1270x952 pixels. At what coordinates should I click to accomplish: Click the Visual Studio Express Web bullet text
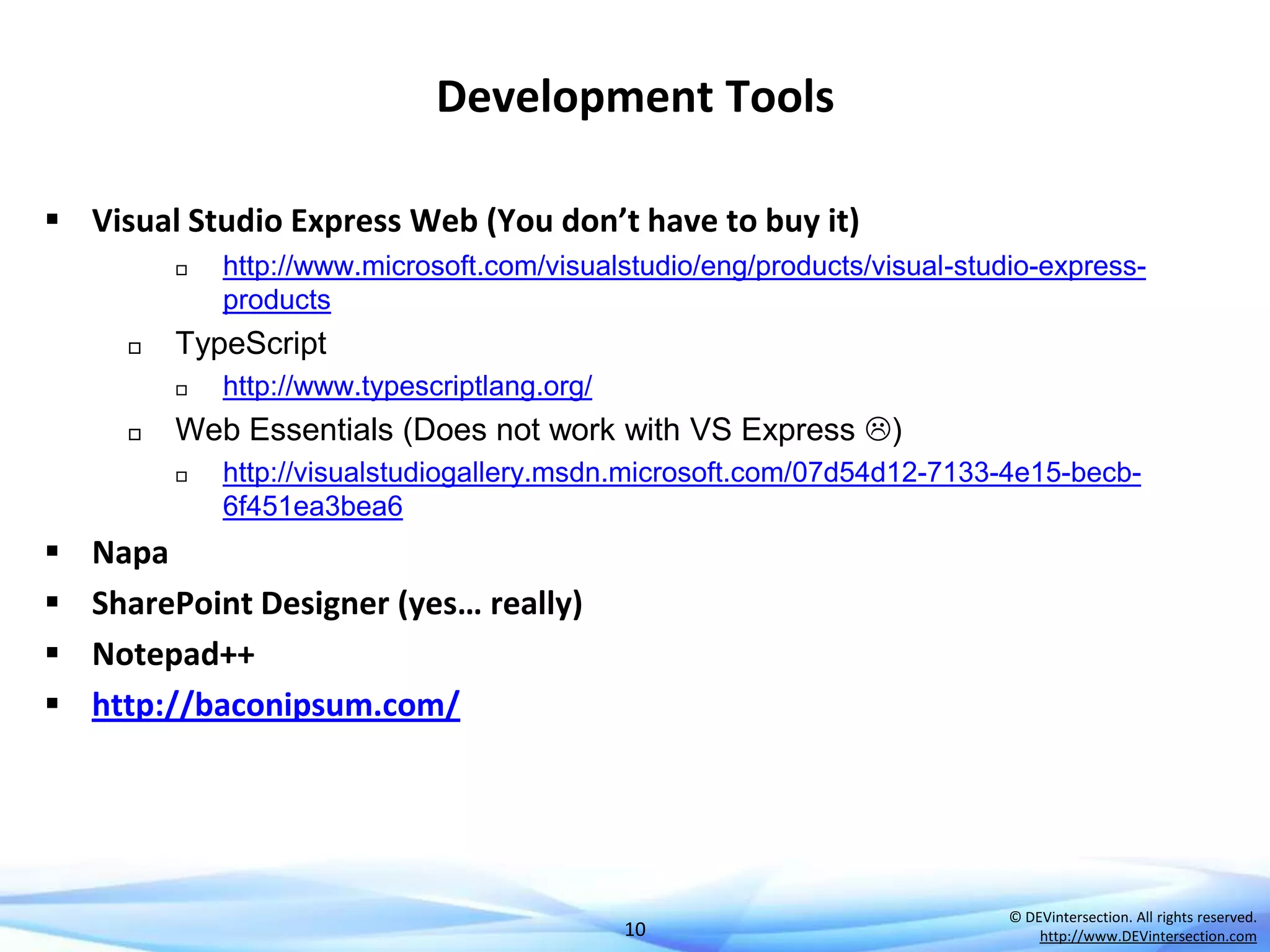[476, 221]
